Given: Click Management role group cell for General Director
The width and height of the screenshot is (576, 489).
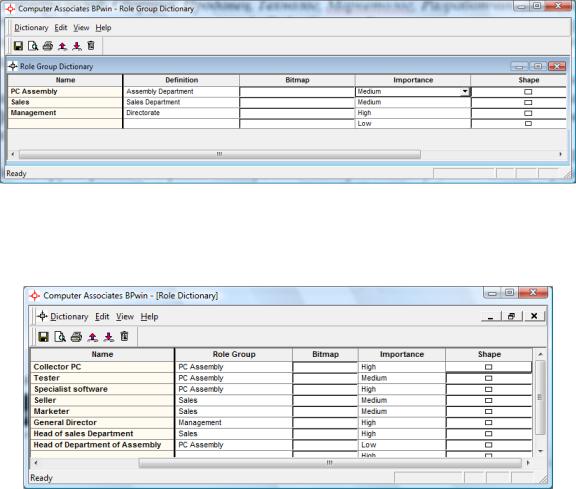Looking at the screenshot, I should [234, 423].
